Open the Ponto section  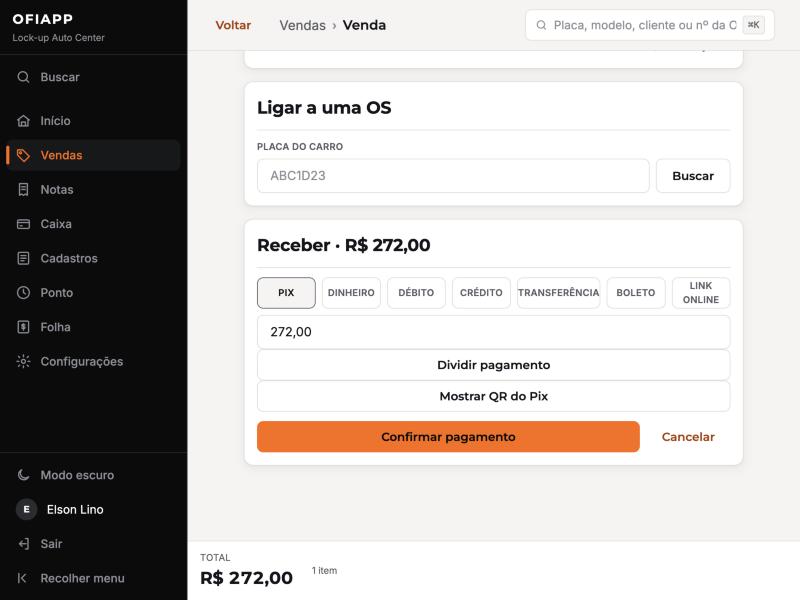coord(93,293)
